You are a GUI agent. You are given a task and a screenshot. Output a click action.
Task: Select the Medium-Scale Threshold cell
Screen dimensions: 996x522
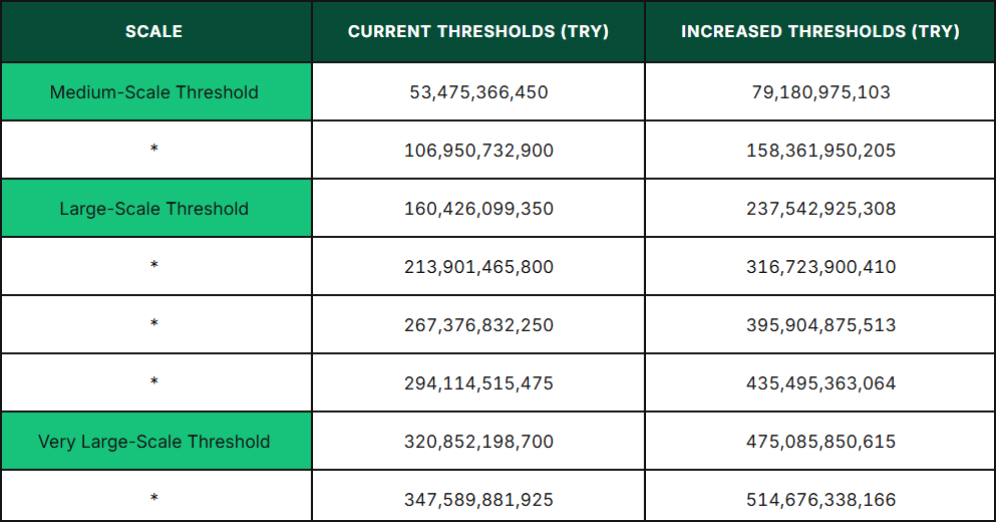coord(154,92)
